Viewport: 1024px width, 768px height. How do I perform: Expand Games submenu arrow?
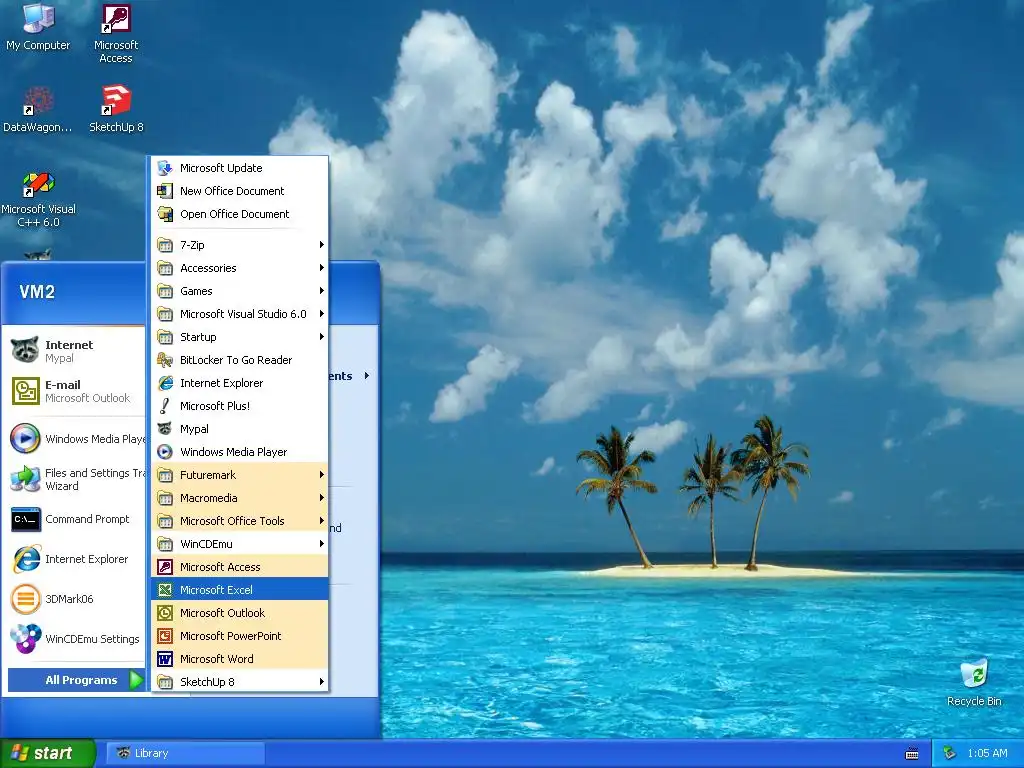[x=321, y=291]
